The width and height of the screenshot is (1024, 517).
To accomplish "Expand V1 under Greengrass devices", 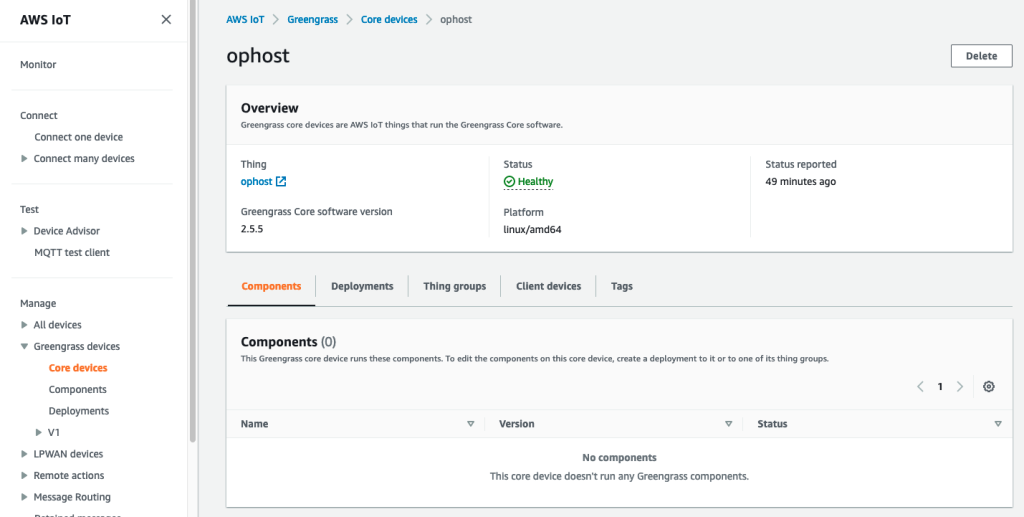I will click(x=39, y=433).
